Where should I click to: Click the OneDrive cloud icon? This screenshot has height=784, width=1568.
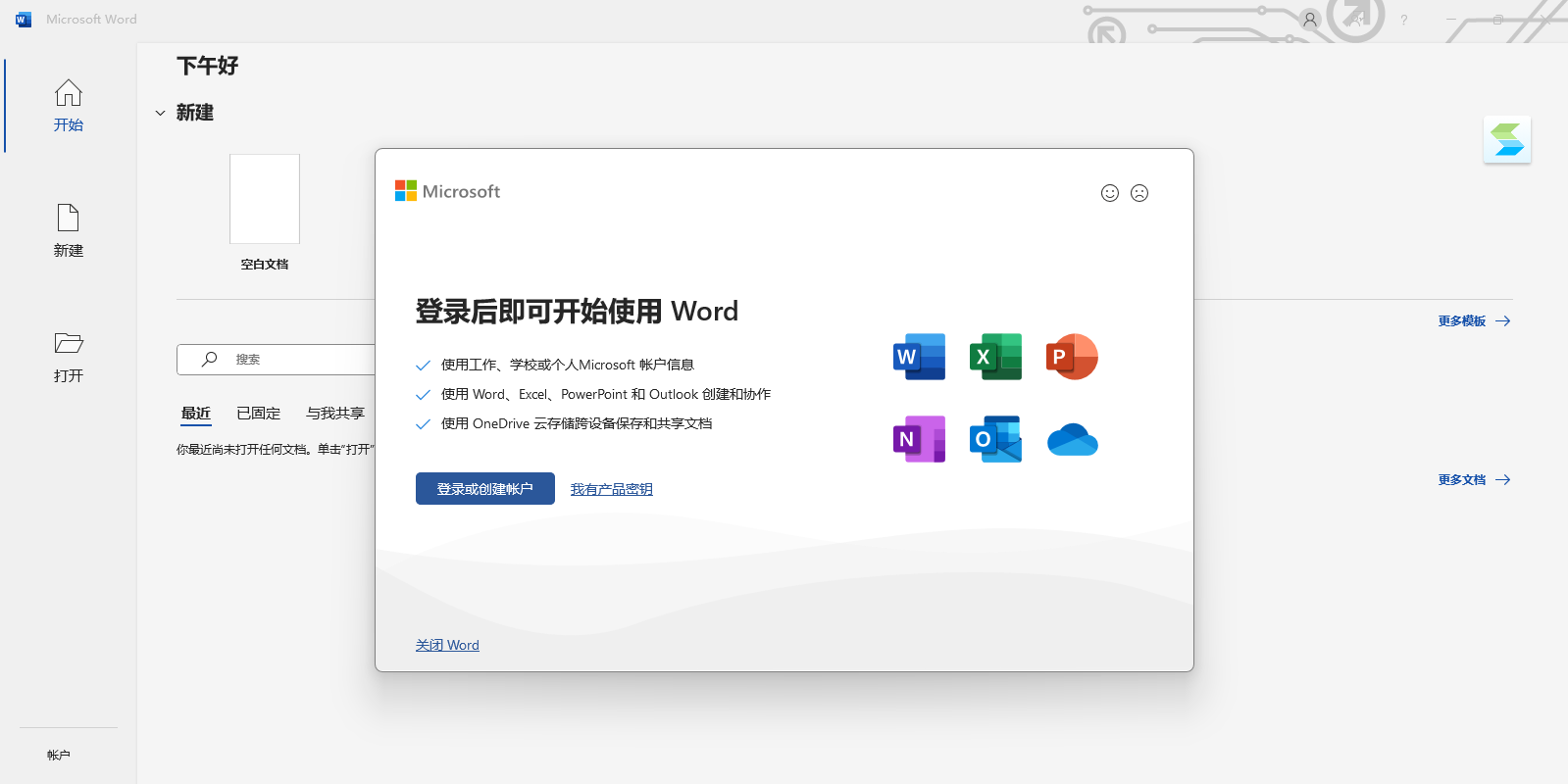tap(1072, 440)
